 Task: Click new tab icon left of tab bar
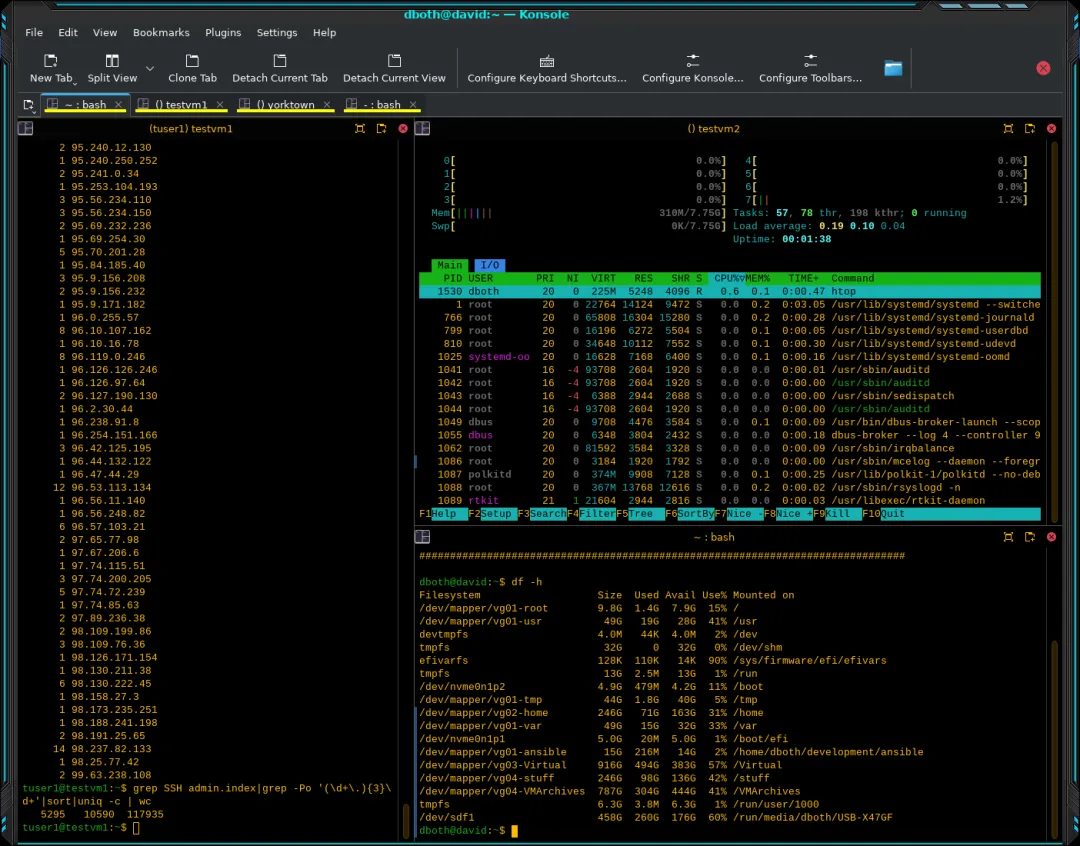pyautogui.click(x=28, y=105)
